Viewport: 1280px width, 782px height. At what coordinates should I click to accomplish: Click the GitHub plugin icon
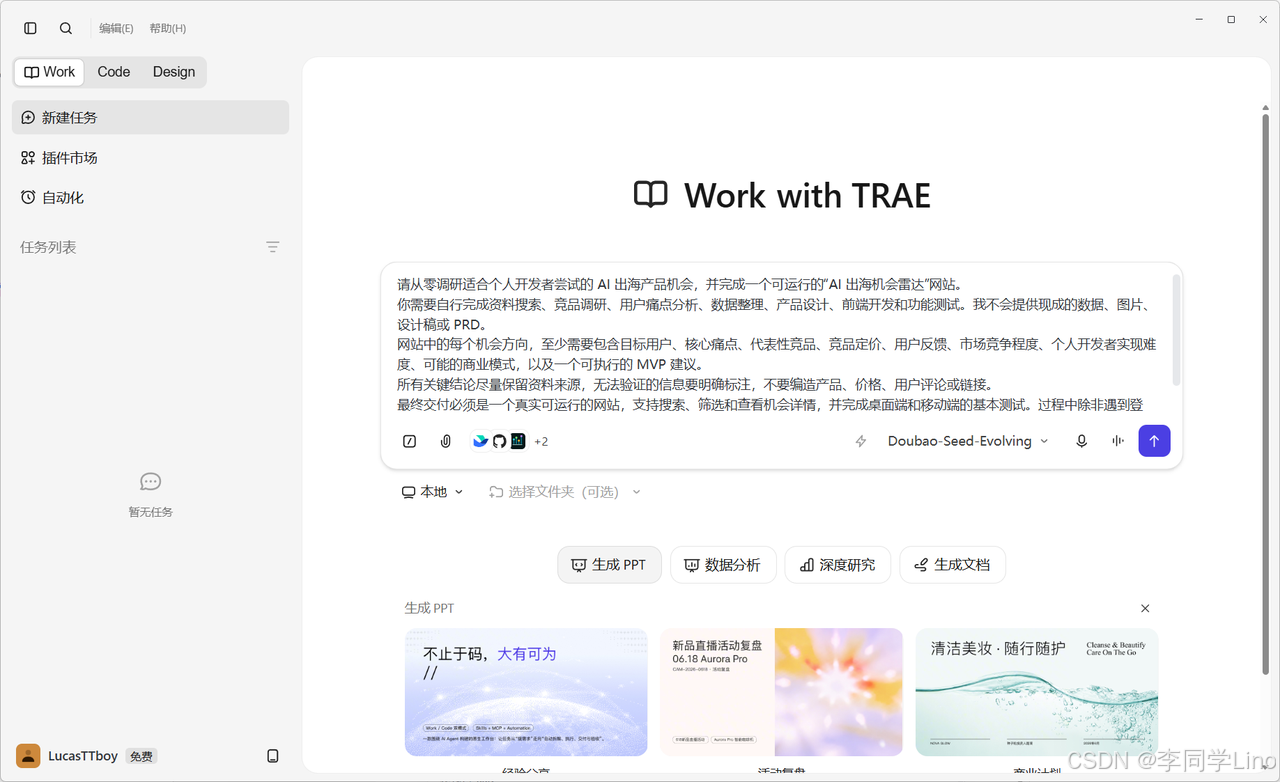(x=499, y=441)
